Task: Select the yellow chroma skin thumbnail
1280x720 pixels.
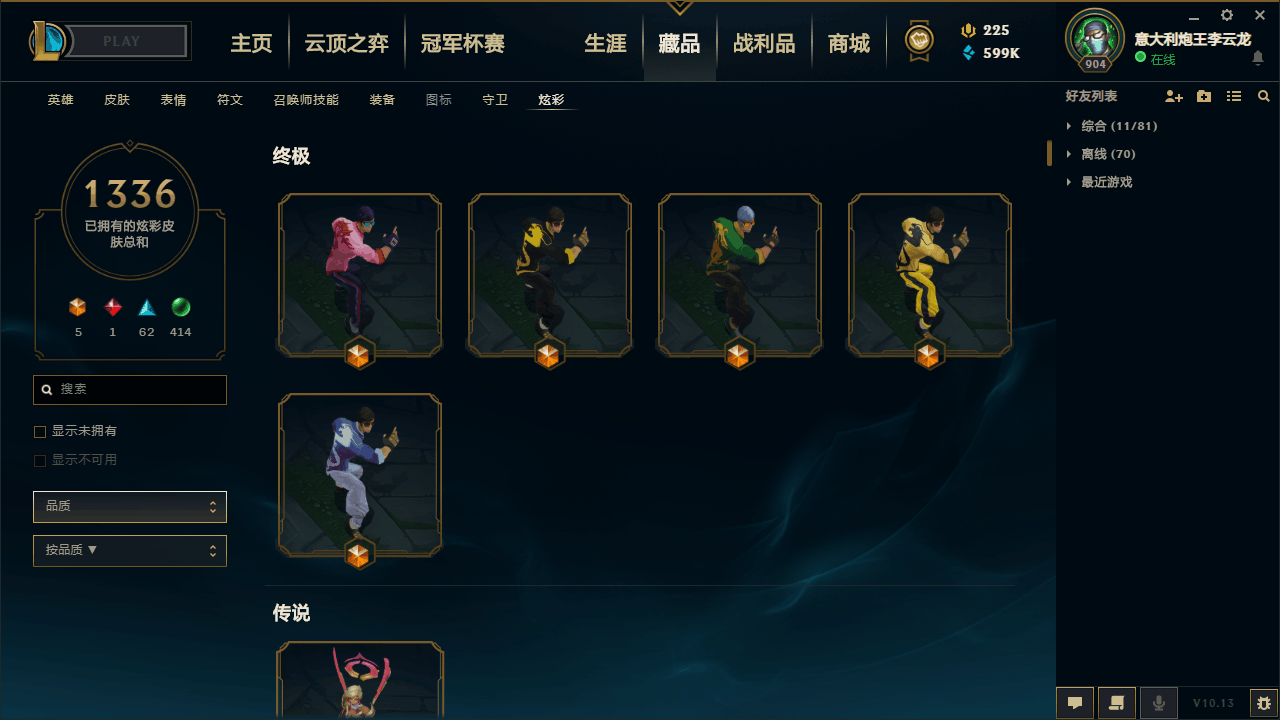Action: pos(930,278)
